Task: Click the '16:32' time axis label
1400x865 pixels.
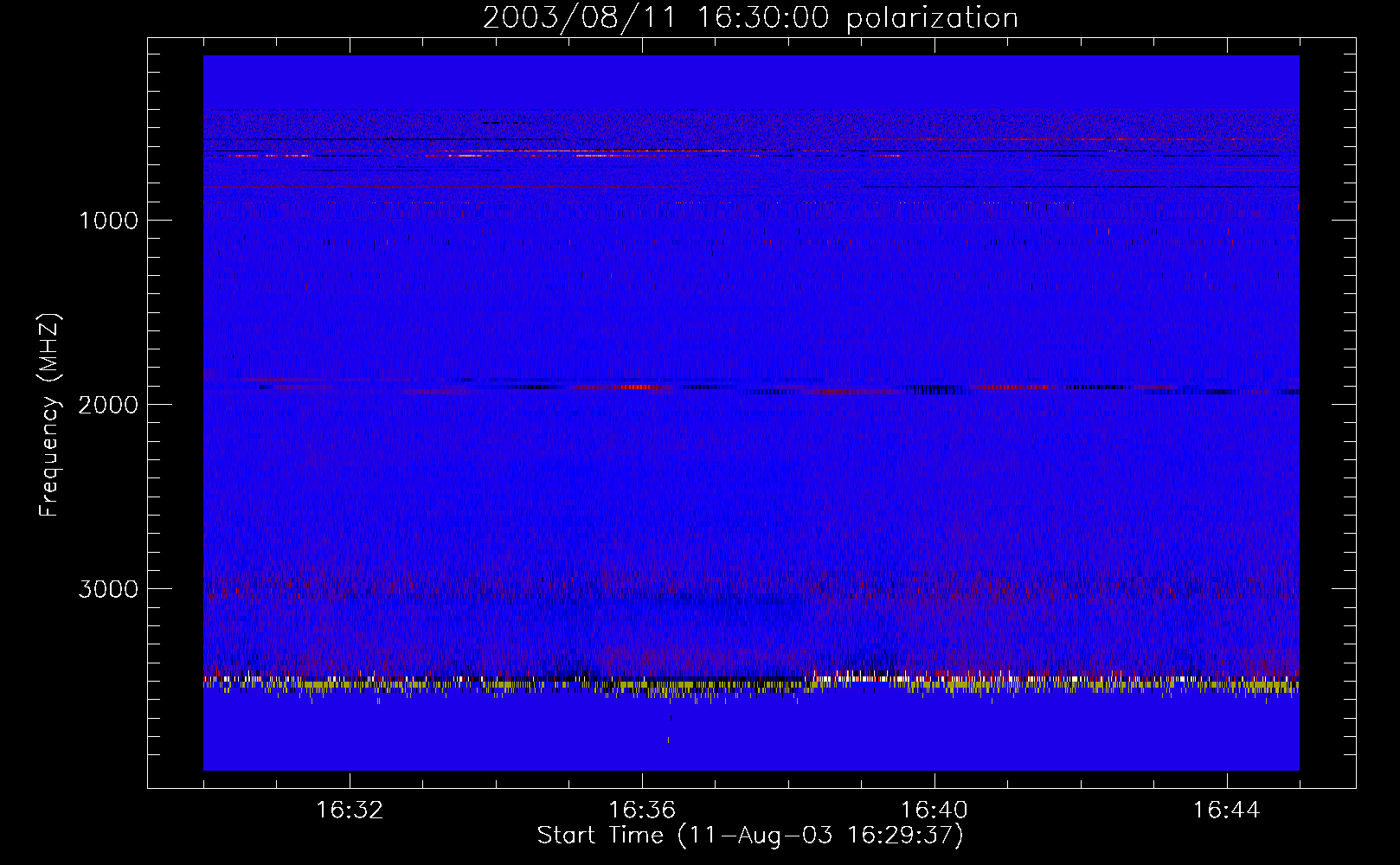Action: (350, 811)
